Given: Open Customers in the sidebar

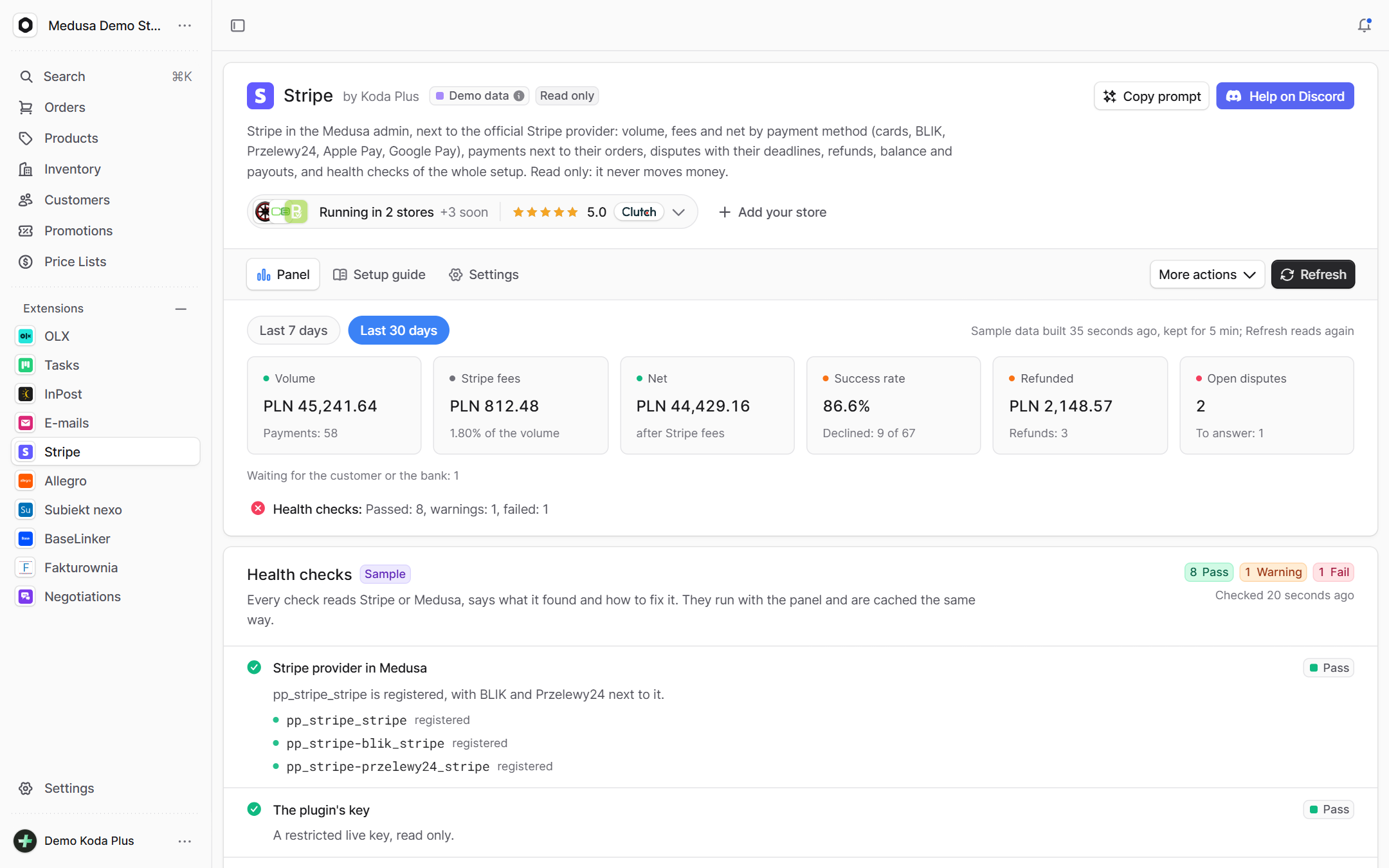Looking at the screenshot, I should pyautogui.click(x=105, y=200).
